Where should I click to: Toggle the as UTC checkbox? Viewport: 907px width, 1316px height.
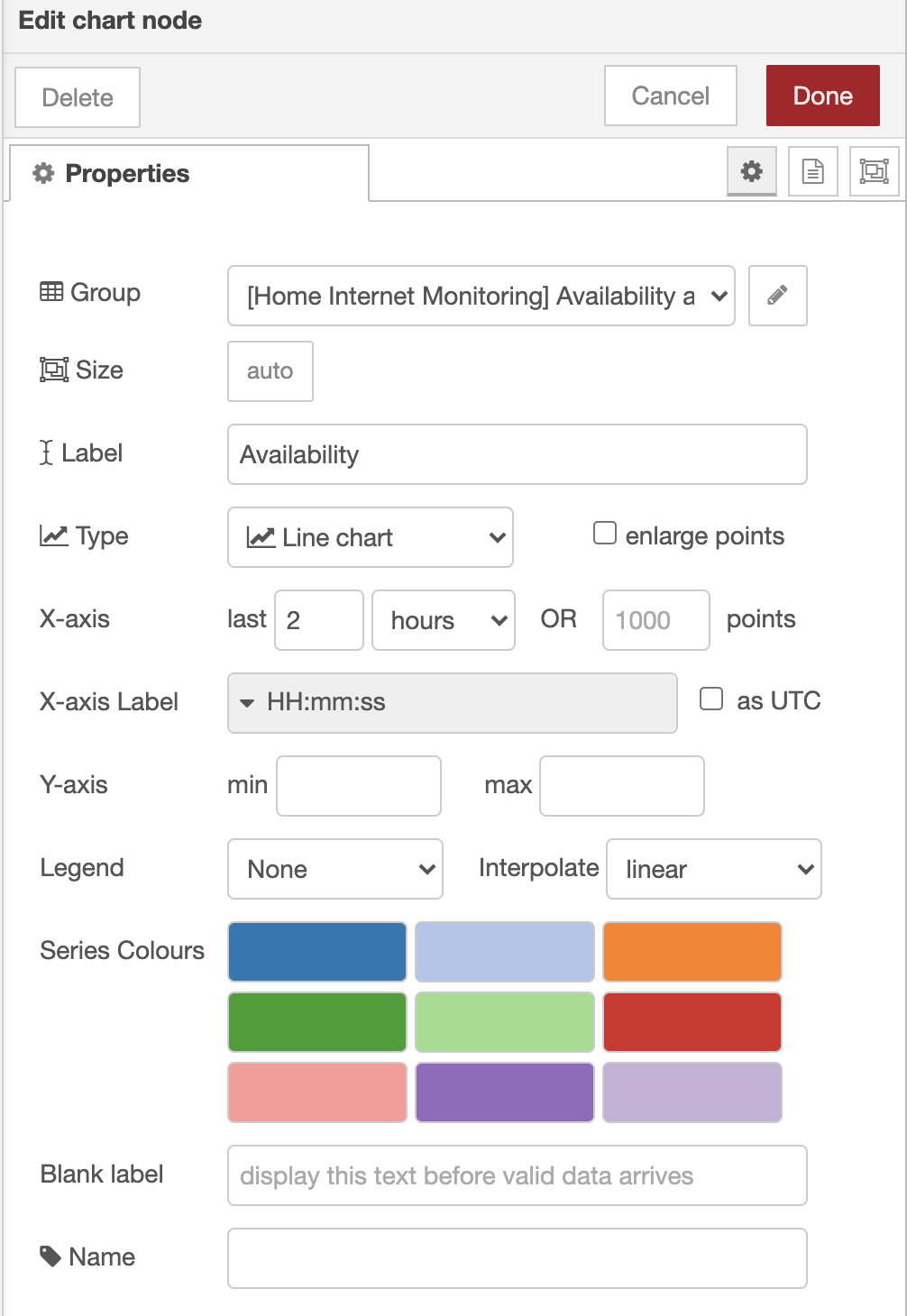711,699
